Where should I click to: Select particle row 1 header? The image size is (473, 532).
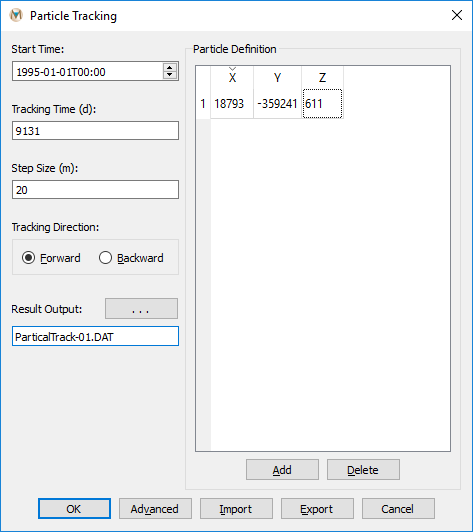click(x=203, y=103)
